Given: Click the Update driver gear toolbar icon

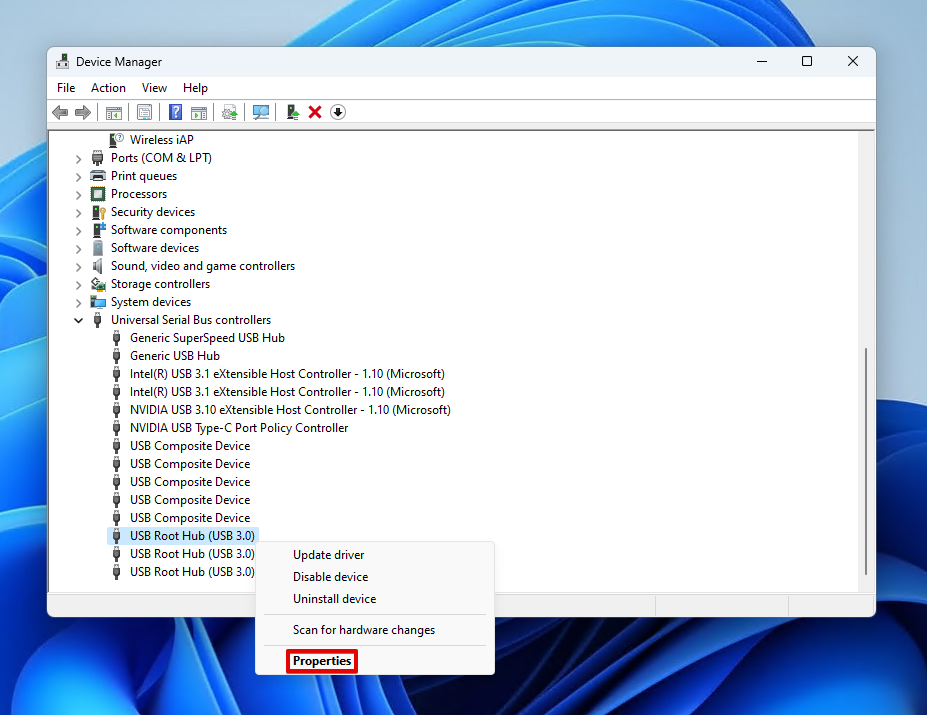Looking at the screenshot, I should tap(230, 112).
